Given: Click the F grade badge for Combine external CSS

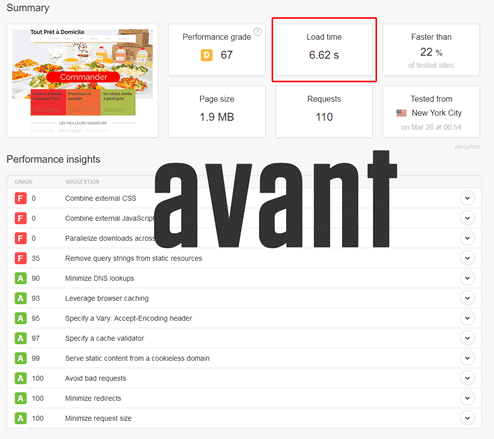Looking at the screenshot, I should tap(21, 198).
